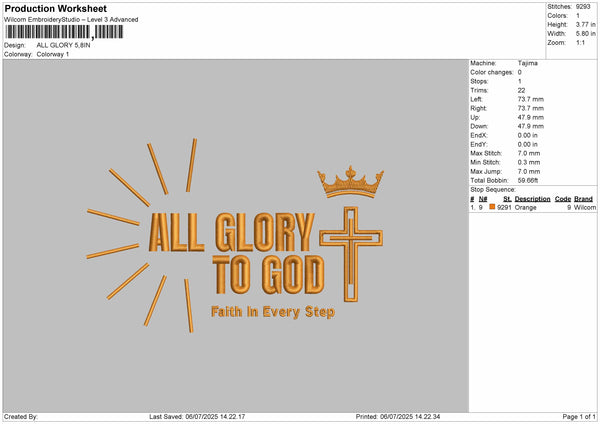The image size is (600, 424).
Task: Click the TO GOD embroidered text
Action: (x=268, y=274)
